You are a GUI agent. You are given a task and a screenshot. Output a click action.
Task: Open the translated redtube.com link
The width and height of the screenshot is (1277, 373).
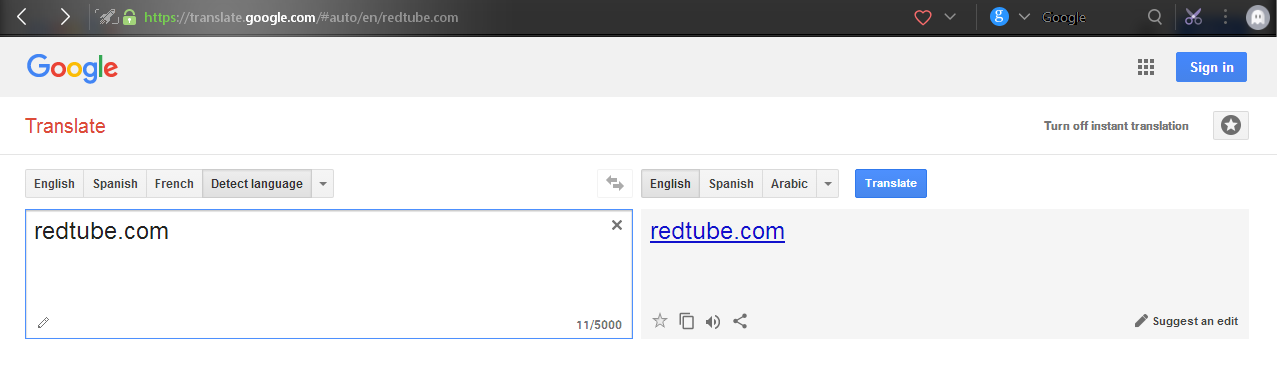click(717, 231)
